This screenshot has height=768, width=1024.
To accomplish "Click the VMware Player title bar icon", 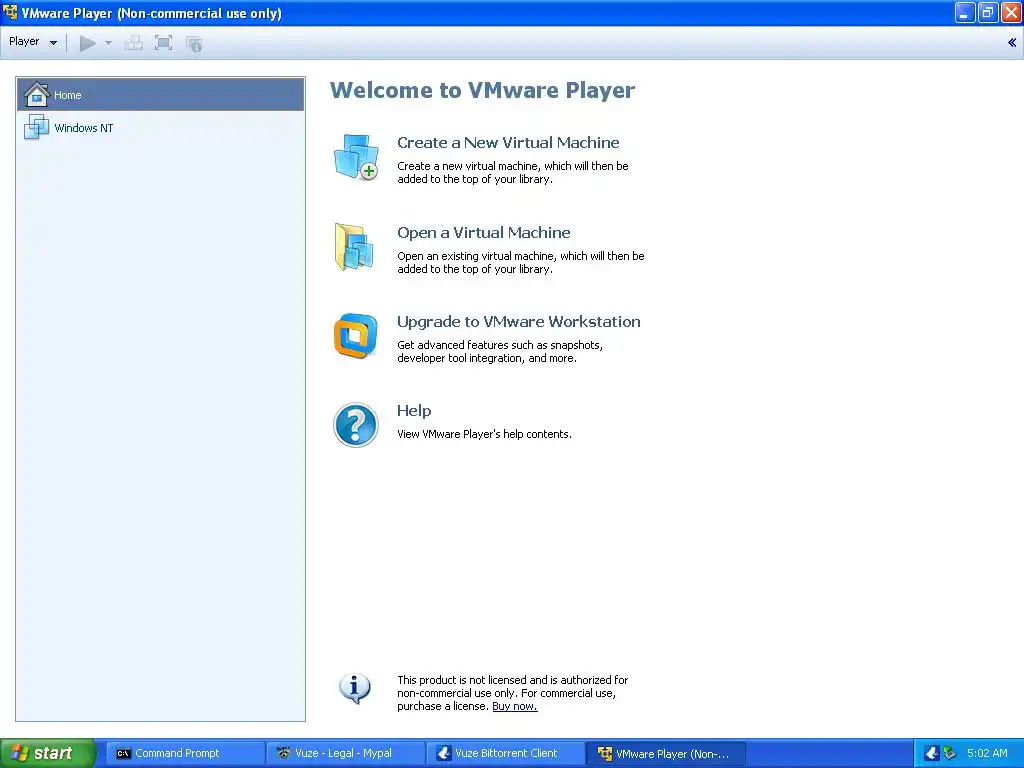I will click(10, 12).
